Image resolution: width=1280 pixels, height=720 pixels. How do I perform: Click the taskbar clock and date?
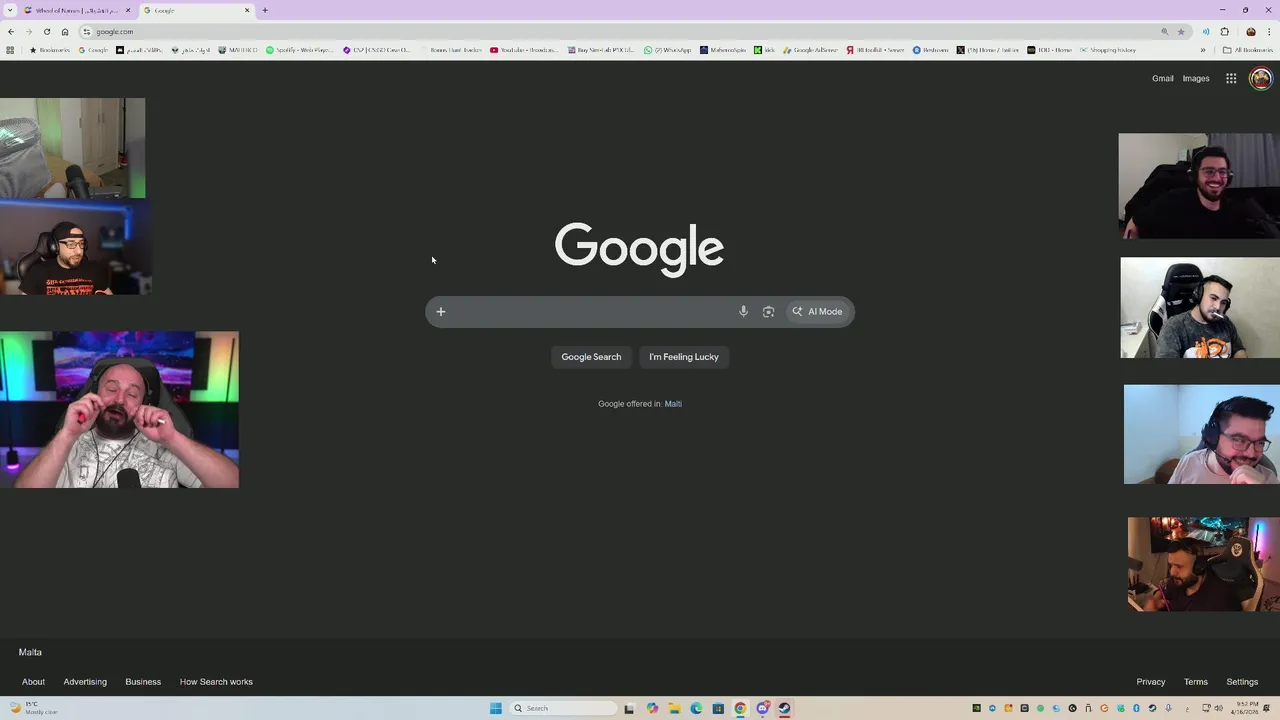pos(1244,708)
